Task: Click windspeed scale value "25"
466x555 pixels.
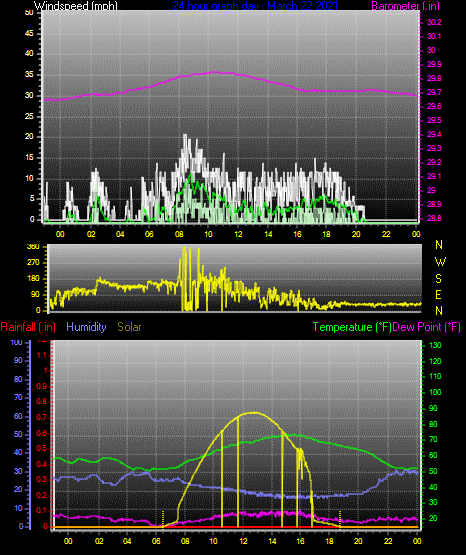Action: click(x=29, y=116)
